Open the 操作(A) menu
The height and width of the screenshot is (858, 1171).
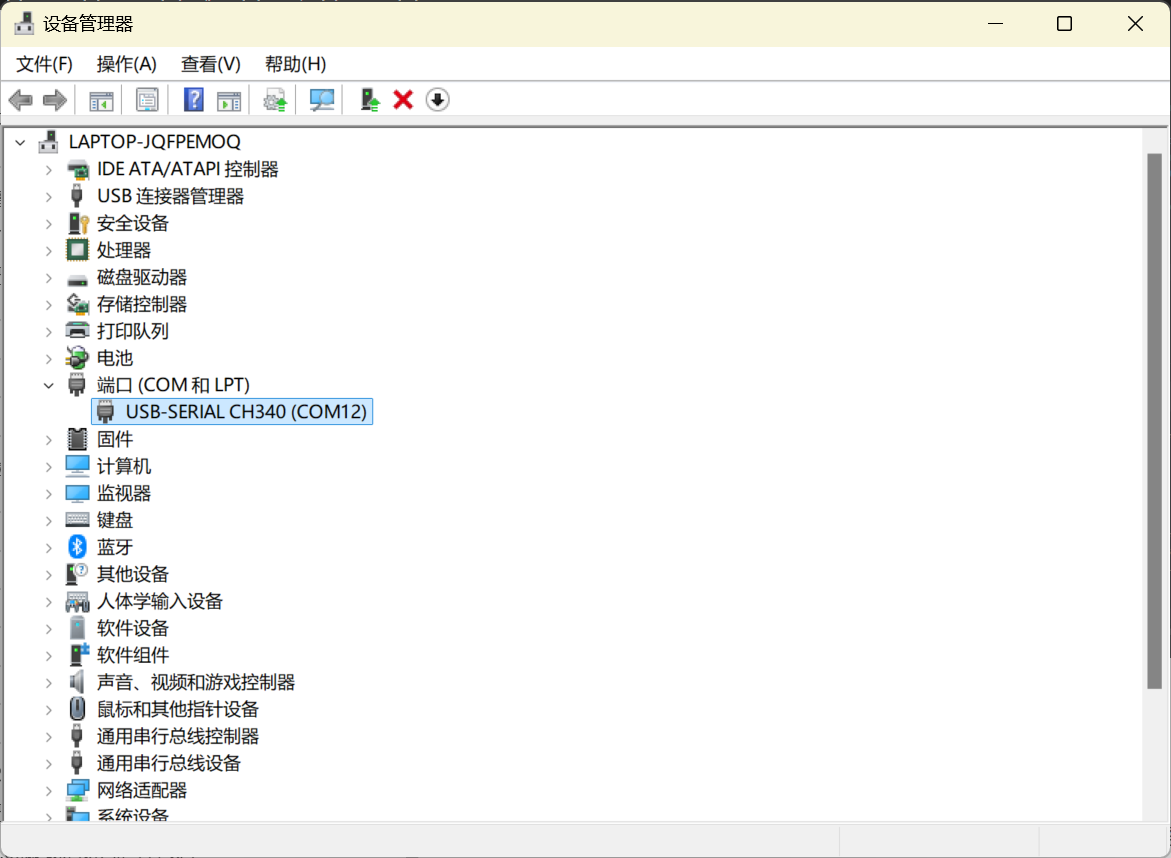(x=126, y=64)
